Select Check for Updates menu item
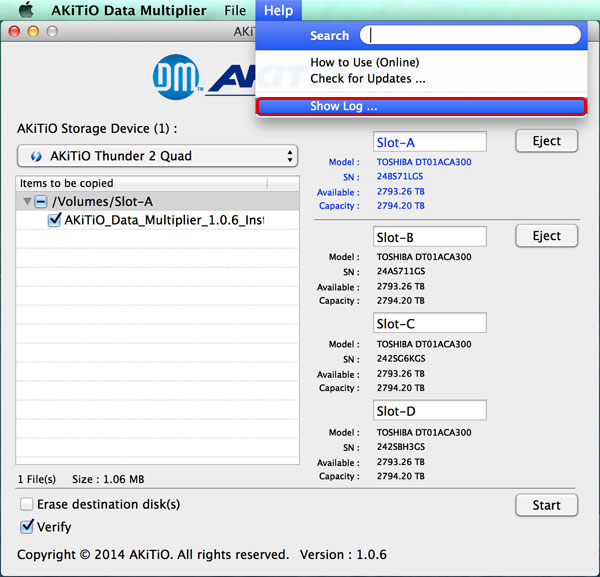Screen dimensions: 600x577 click(367, 79)
